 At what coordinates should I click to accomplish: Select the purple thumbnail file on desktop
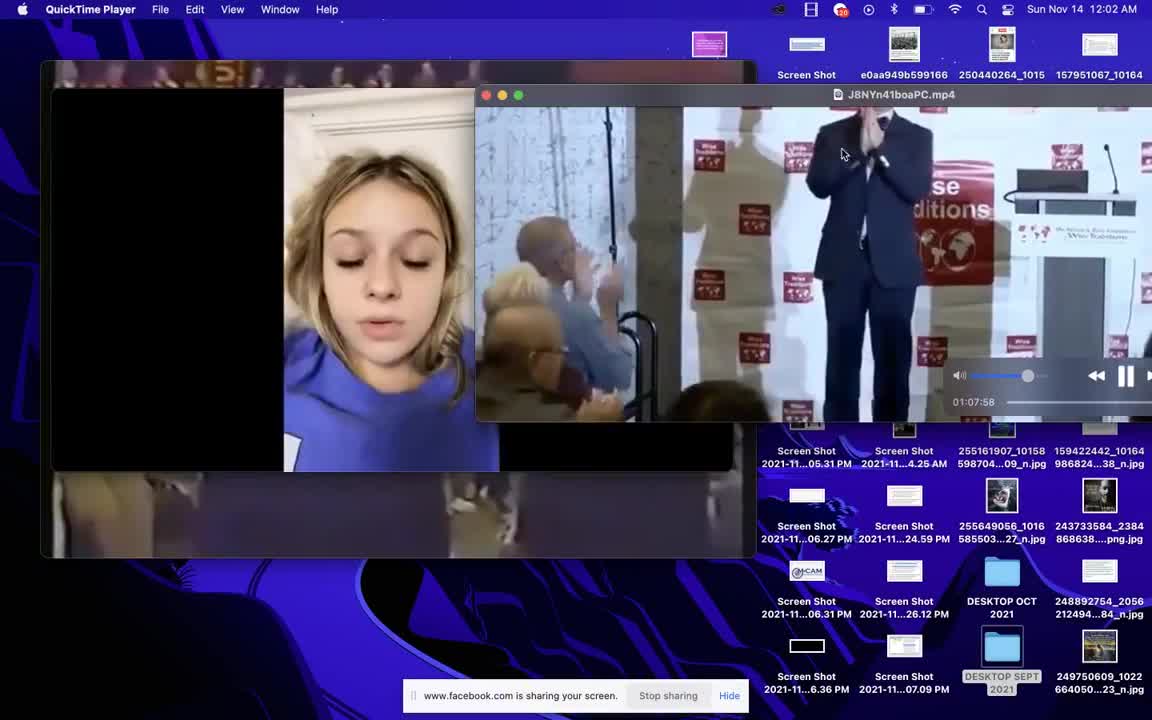click(709, 45)
